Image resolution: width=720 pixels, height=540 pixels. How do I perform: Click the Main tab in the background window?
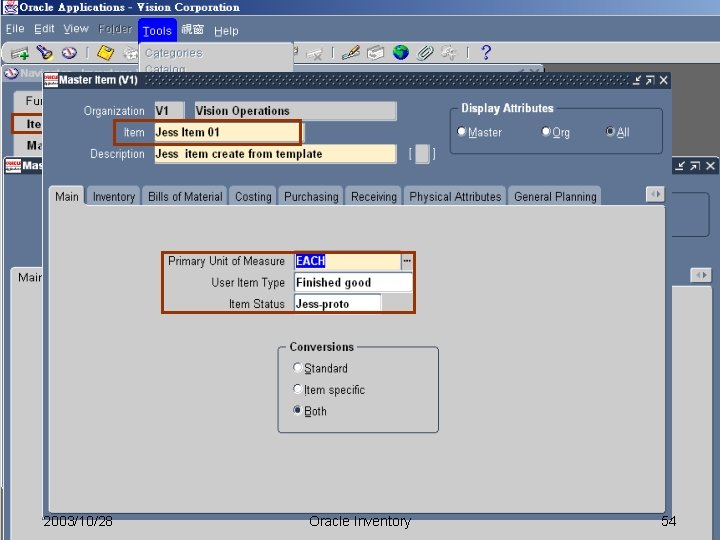click(28, 277)
